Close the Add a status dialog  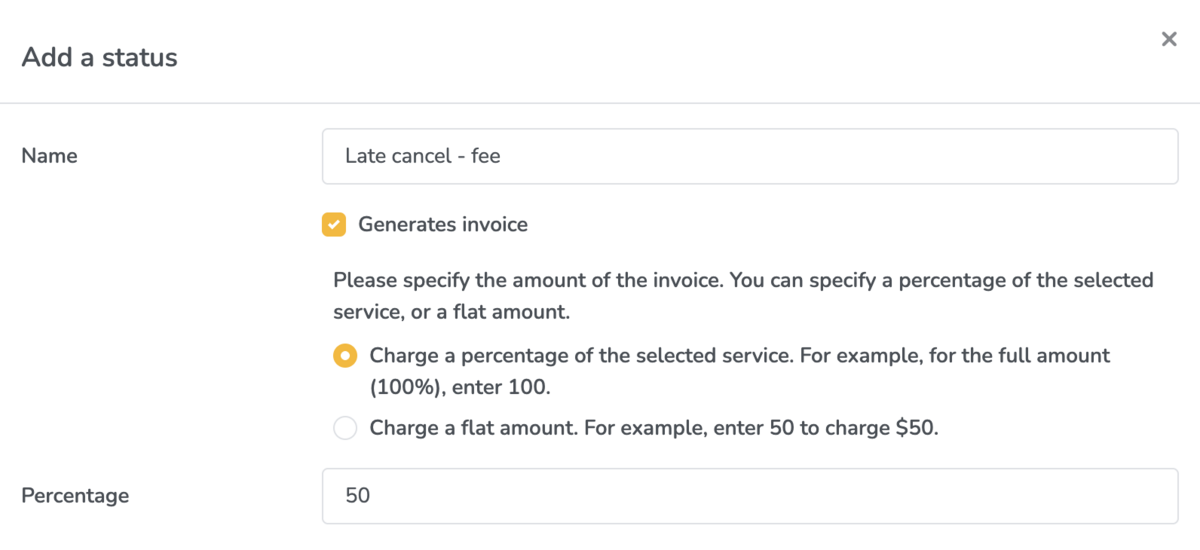(x=1168, y=40)
